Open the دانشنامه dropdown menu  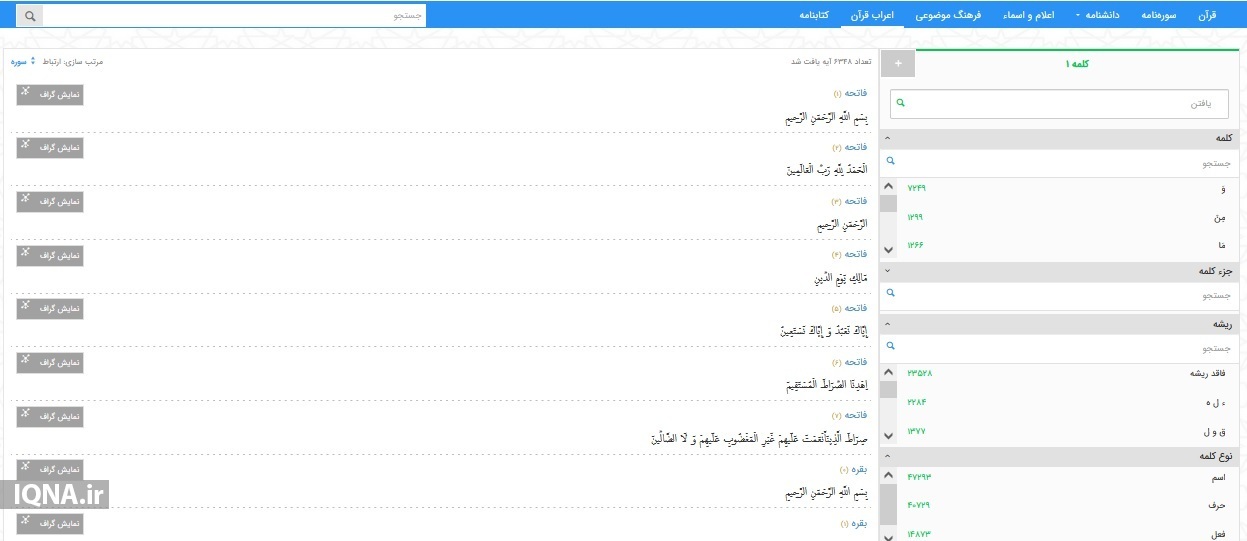[x=1096, y=16]
